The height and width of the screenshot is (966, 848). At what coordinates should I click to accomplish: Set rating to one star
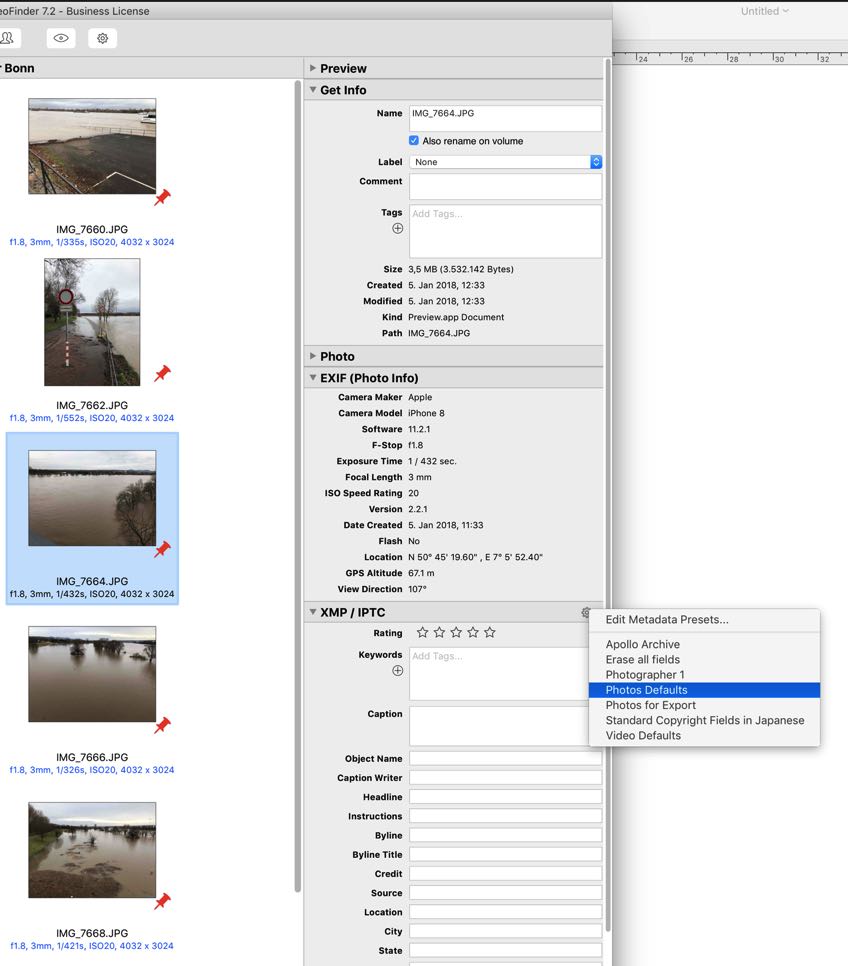(422, 633)
